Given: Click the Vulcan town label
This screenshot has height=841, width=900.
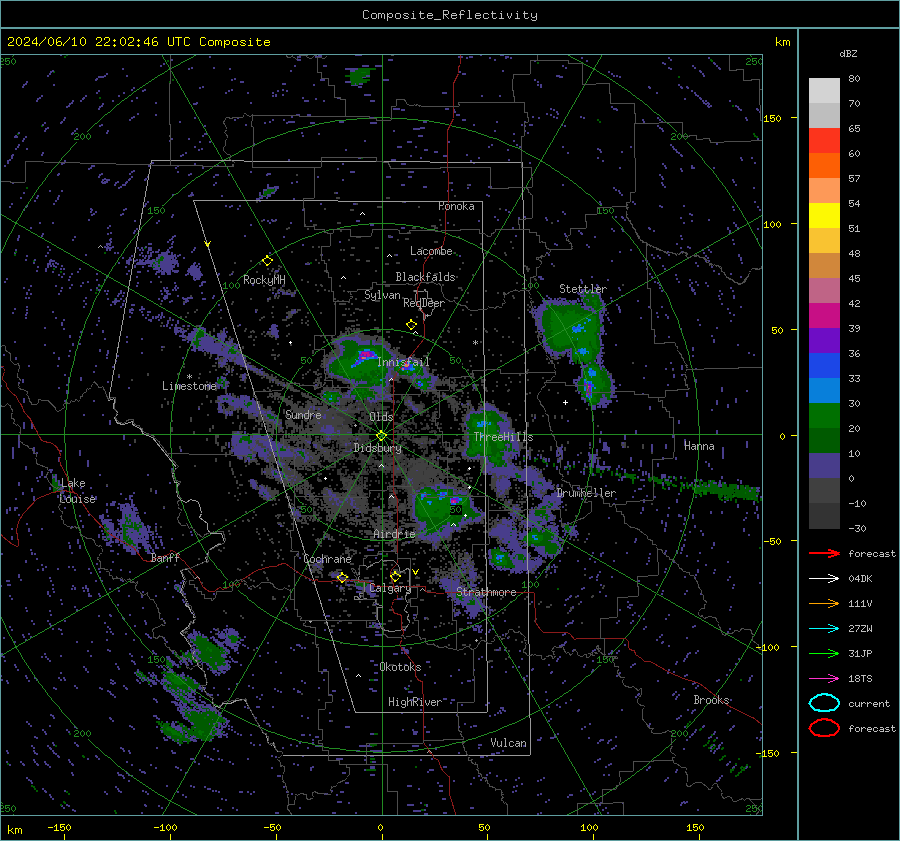Looking at the screenshot, I should coord(508,743).
